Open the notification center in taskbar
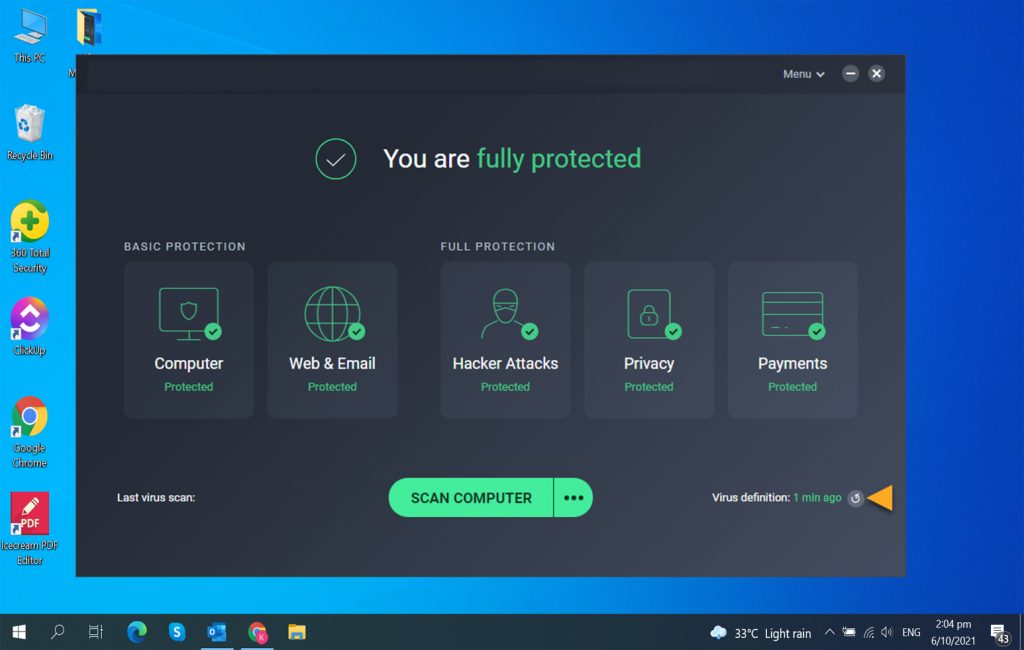Image resolution: width=1024 pixels, height=650 pixels. 998,633
